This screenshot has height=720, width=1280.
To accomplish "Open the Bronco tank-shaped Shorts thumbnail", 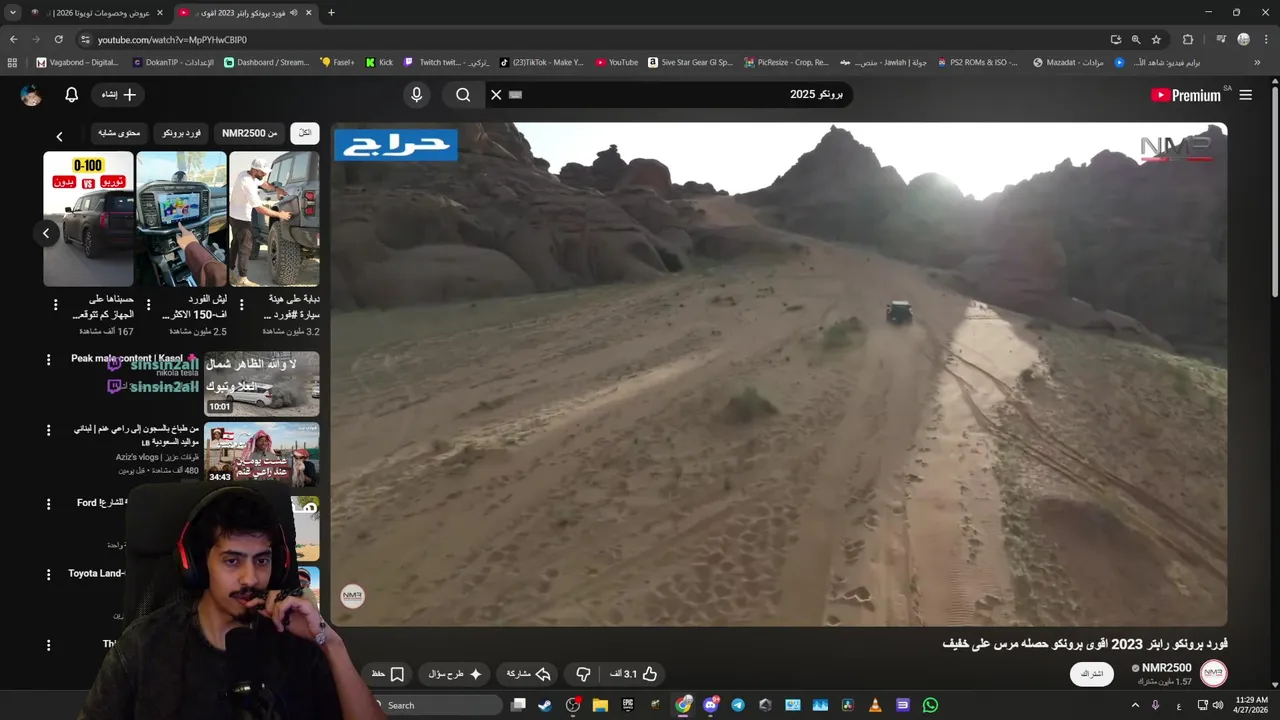I will pyautogui.click(x=274, y=219).
